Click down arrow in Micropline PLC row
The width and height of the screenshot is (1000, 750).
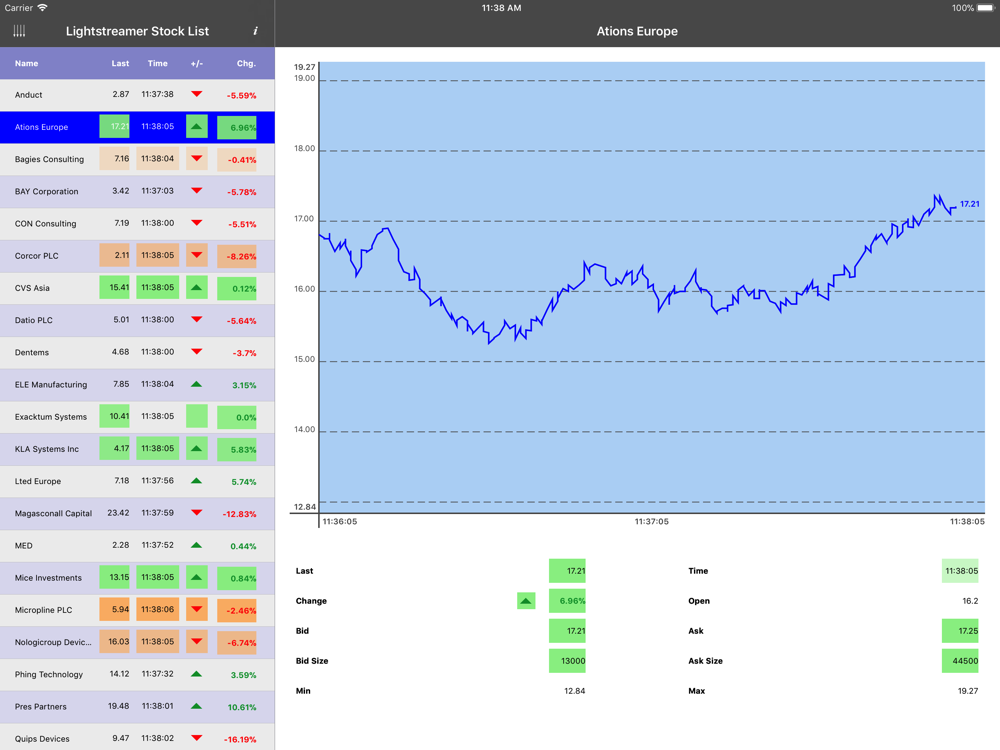point(197,610)
